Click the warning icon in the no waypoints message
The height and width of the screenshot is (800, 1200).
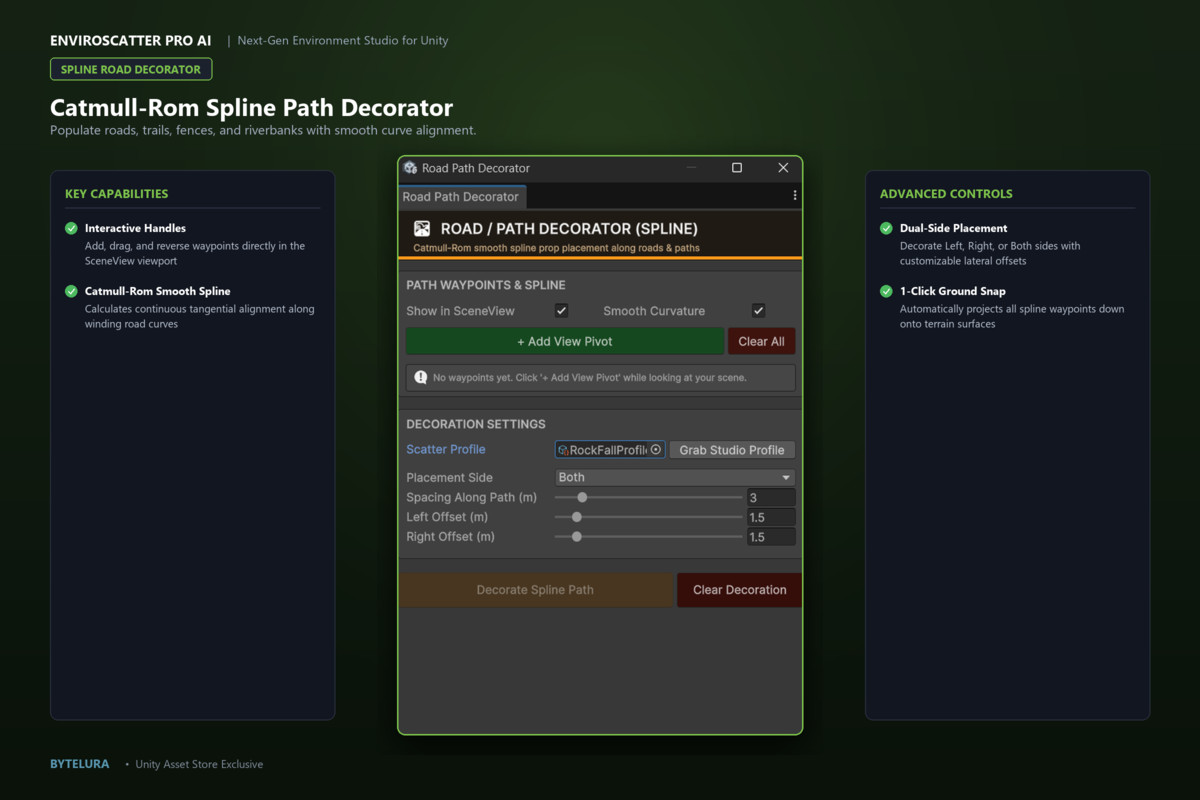tap(421, 377)
